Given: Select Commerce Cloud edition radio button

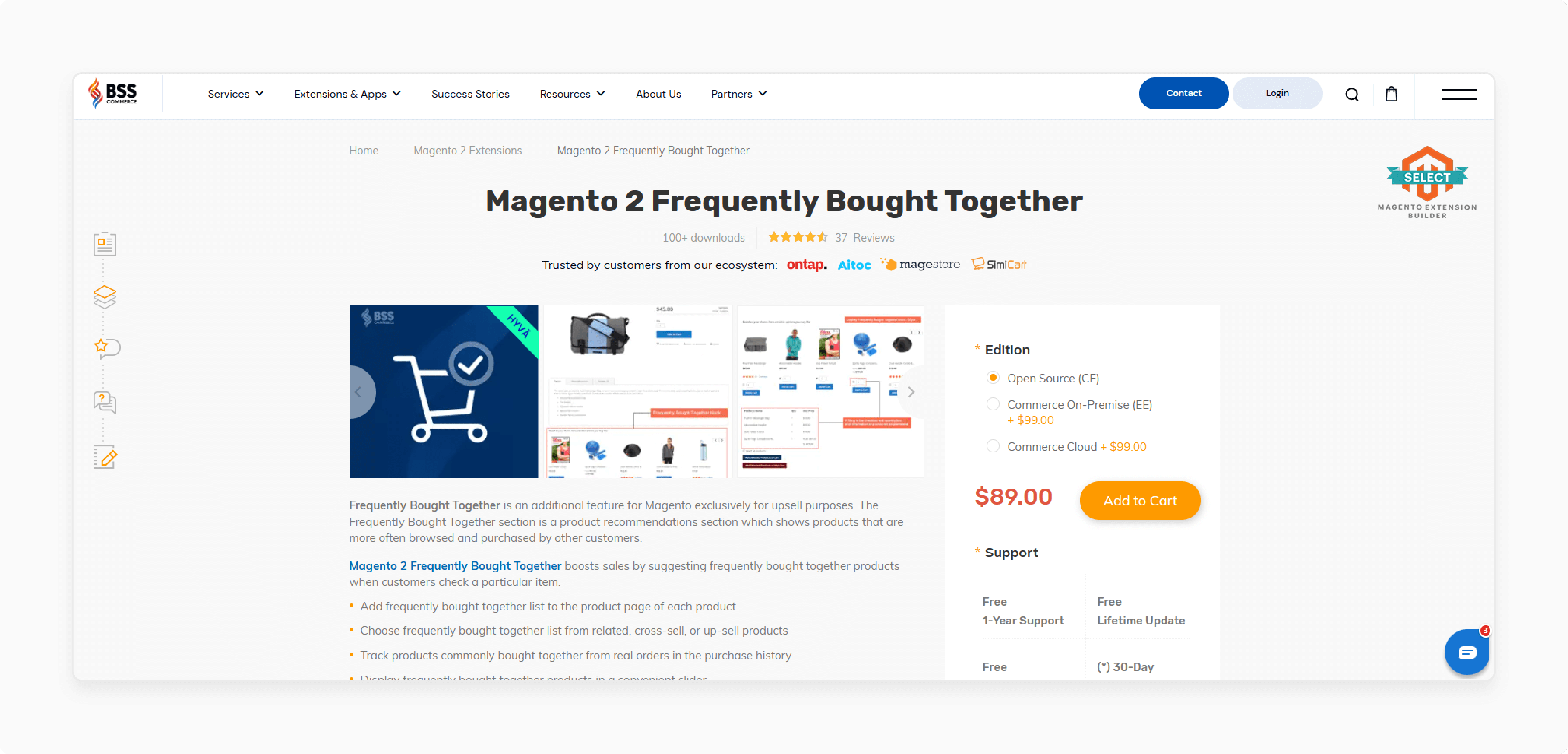Looking at the screenshot, I should point(991,446).
